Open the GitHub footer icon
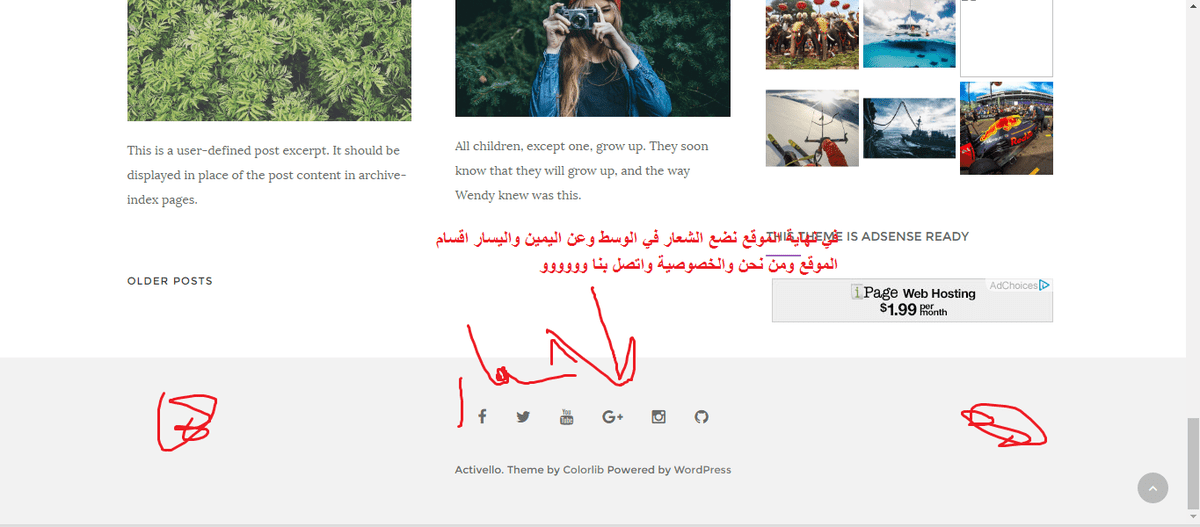 coord(701,417)
